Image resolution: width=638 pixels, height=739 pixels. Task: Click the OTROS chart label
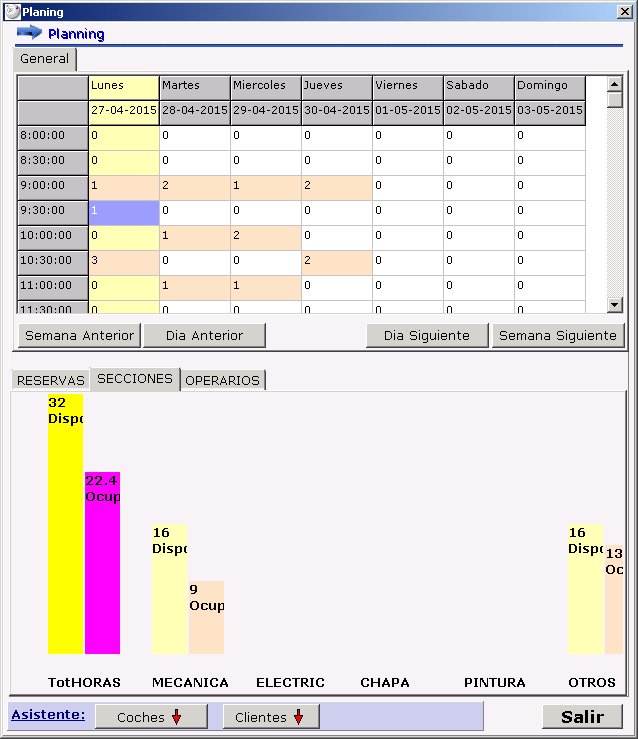[x=592, y=682]
